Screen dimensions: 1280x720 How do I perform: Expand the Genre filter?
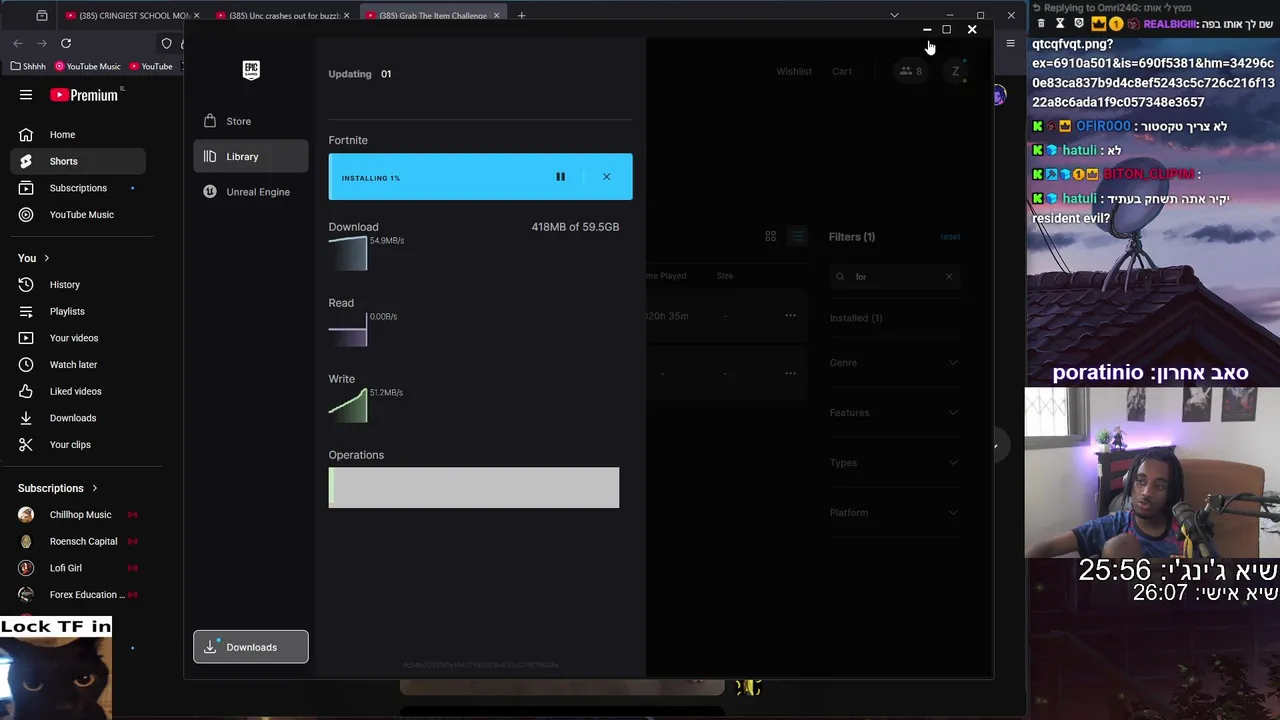tap(893, 363)
